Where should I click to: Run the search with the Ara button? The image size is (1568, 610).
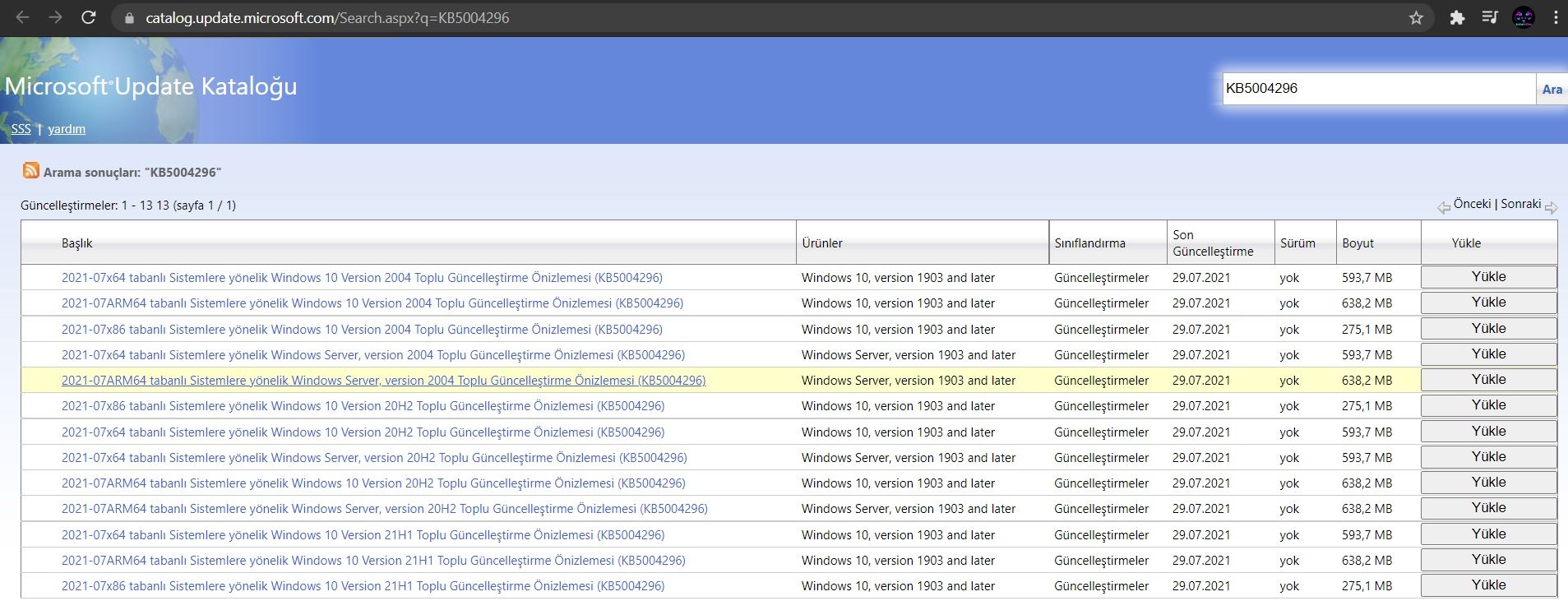click(1552, 89)
